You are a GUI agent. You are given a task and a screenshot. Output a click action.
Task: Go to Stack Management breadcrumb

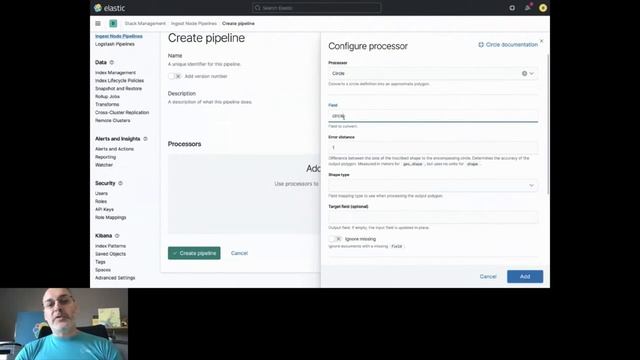pyautogui.click(x=145, y=24)
